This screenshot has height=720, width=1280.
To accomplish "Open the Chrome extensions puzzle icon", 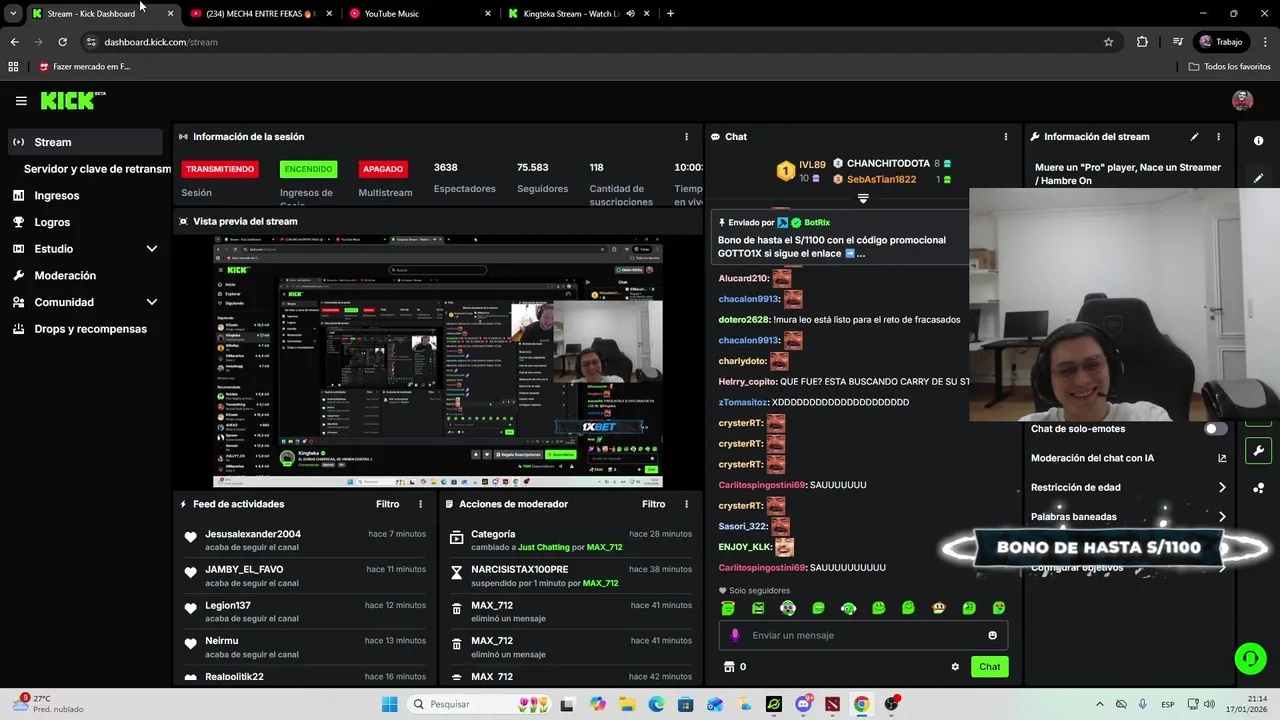I will point(1142,42).
